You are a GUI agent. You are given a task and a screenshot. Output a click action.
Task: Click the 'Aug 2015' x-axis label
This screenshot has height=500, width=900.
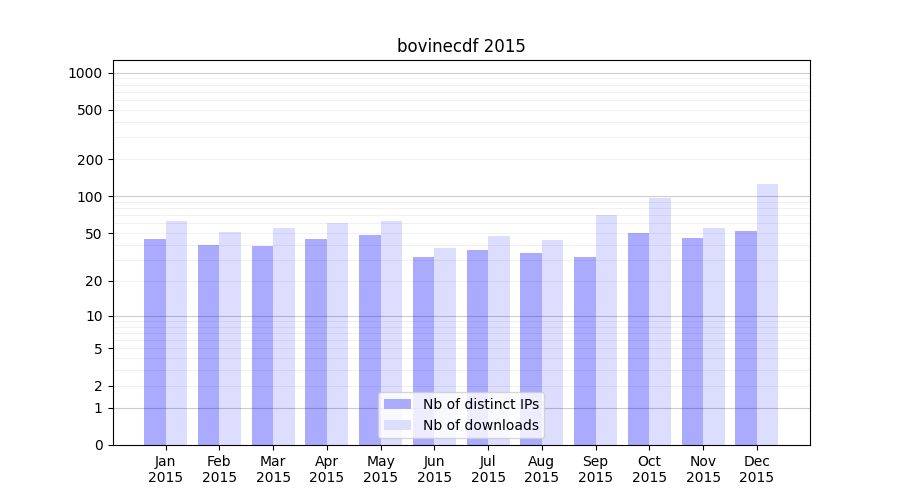coord(542,469)
